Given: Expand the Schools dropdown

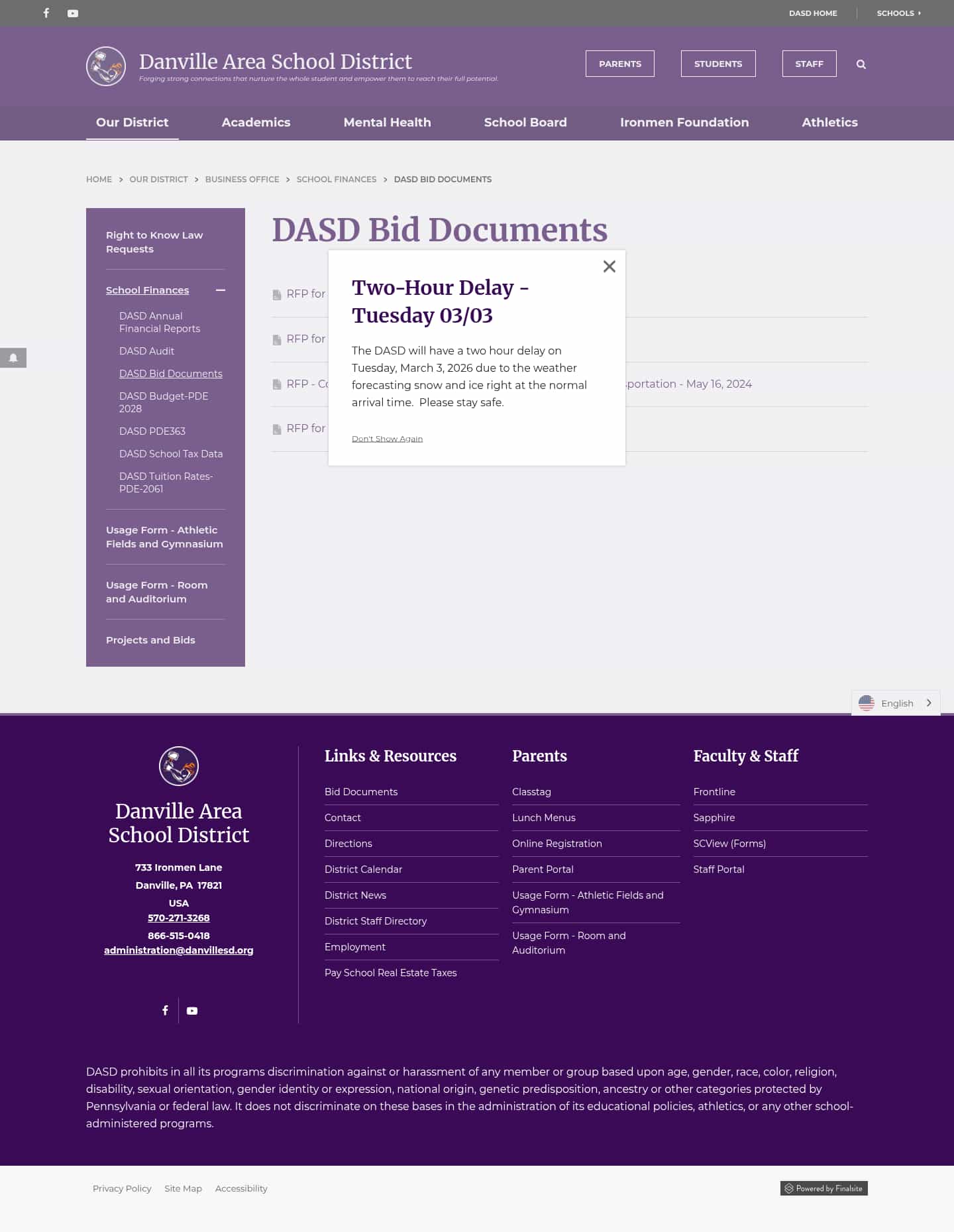Looking at the screenshot, I should pos(899,13).
